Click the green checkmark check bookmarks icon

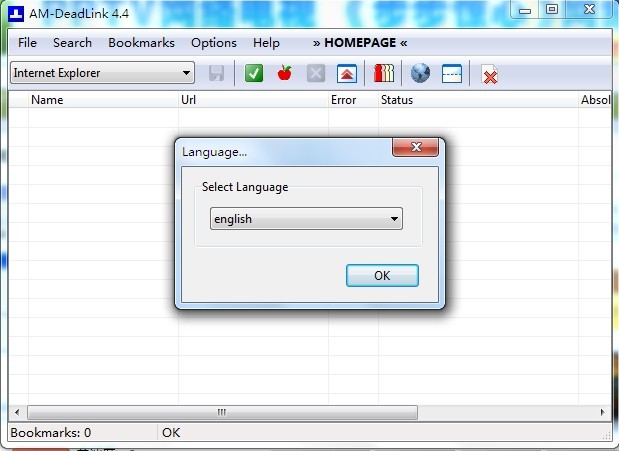tap(254, 73)
